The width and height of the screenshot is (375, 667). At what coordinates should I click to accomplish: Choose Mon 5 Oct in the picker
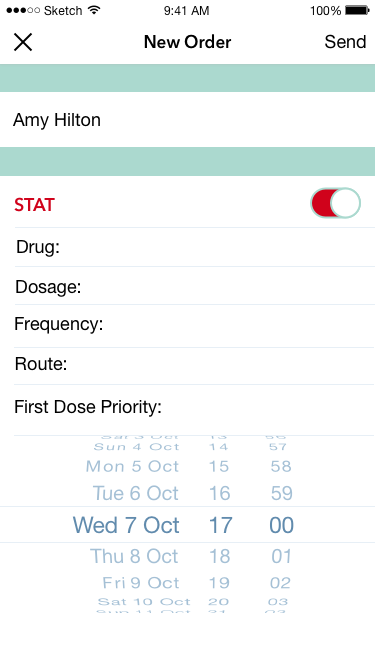(x=132, y=466)
